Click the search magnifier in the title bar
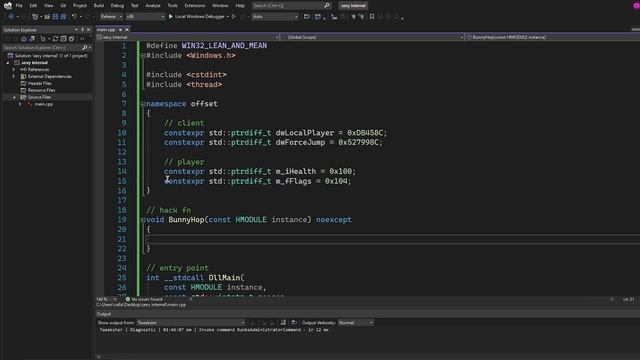The width and height of the screenshot is (640, 360). click(x=327, y=6)
